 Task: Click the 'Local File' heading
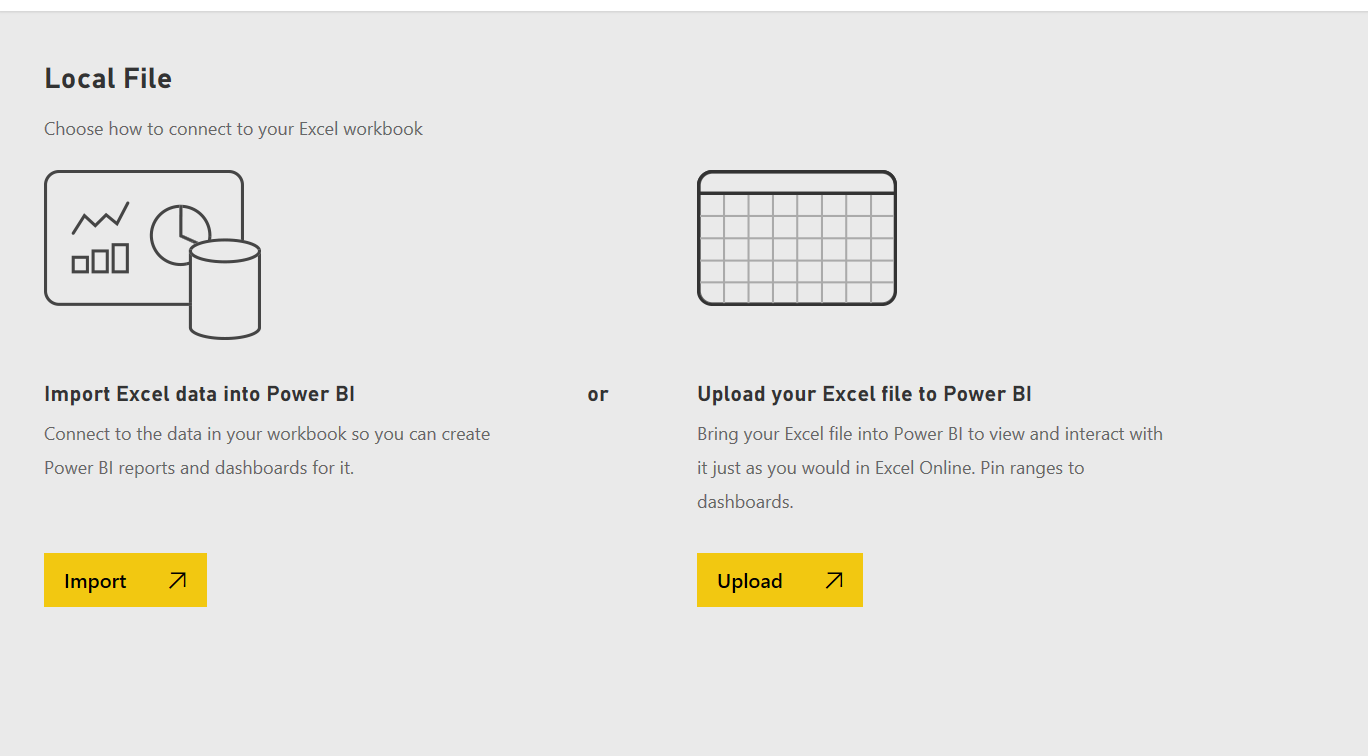pyautogui.click(x=108, y=79)
